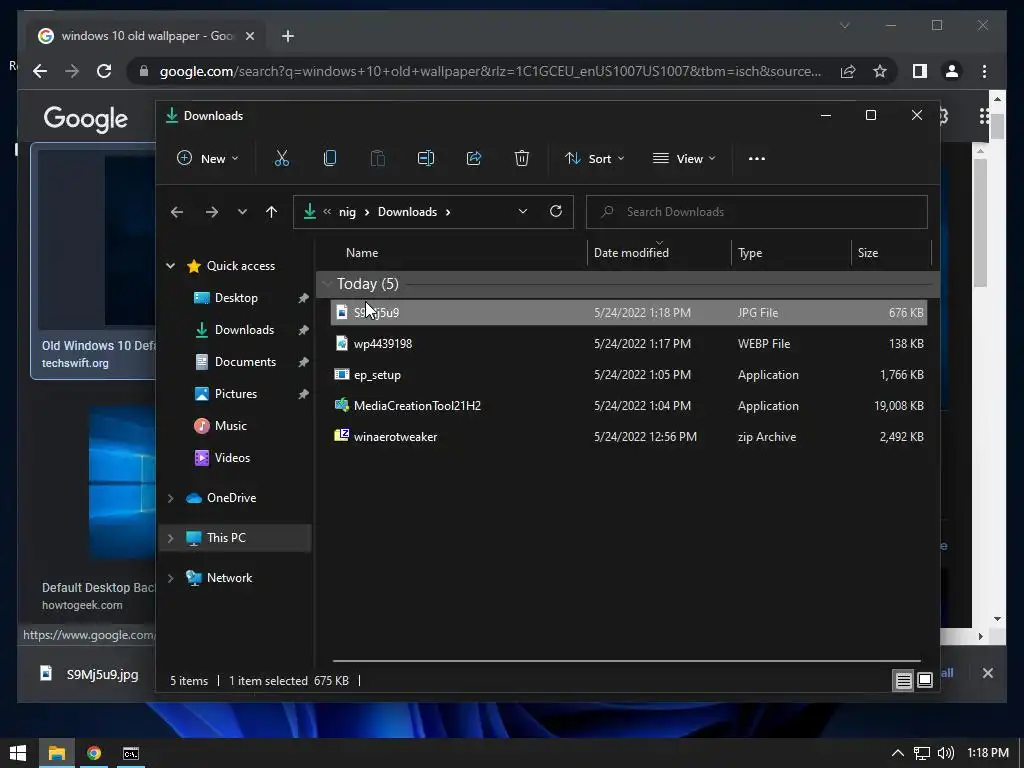The width and height of the screenshot is (1024, 768).
Task: Select Downloads in navigation pane
Action: [x=244, y=330]
